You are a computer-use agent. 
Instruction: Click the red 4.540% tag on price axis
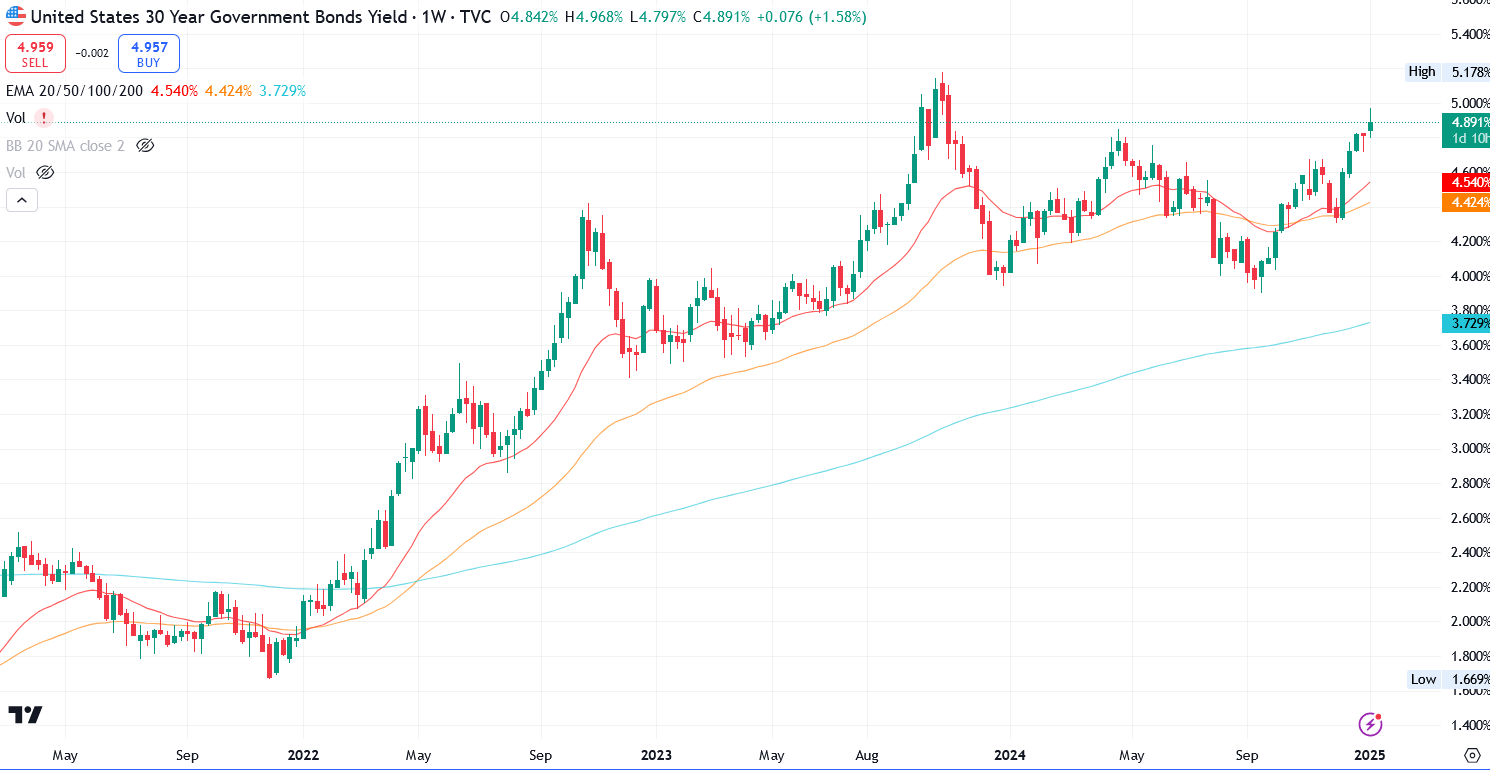pos(1466,182)
